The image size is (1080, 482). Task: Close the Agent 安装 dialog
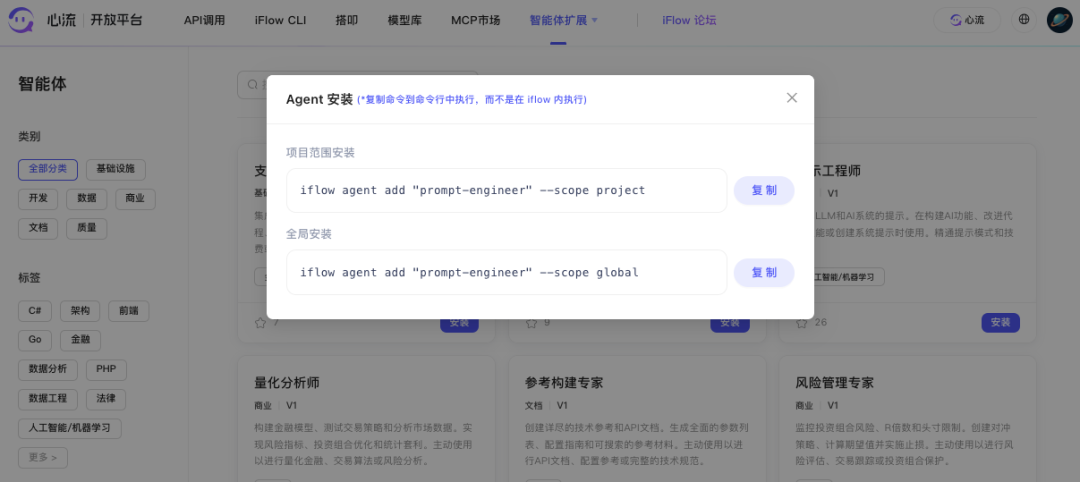(x=792, y=98)
